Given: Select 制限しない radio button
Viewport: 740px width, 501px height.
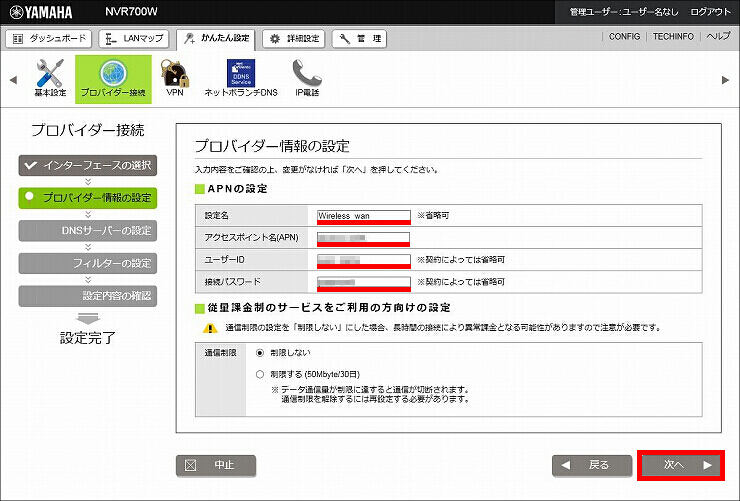Looking at the screenshot, I should [x=260, y=353].
